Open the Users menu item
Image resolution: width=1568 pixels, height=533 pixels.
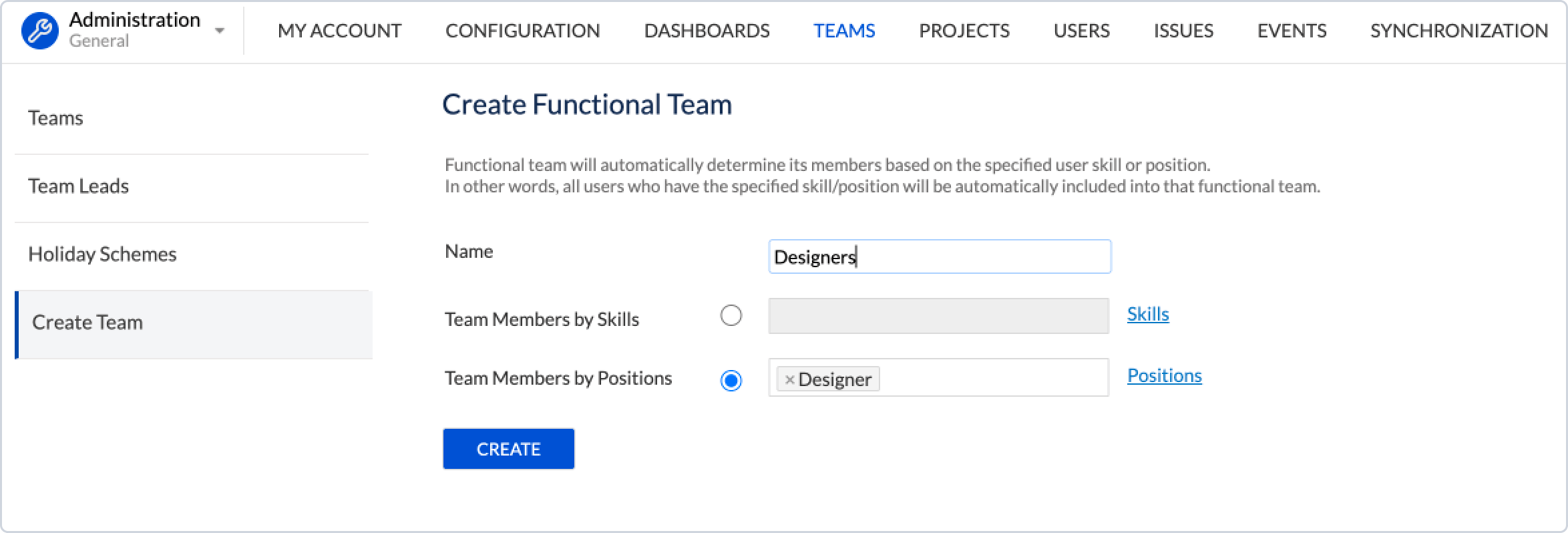1081,31
